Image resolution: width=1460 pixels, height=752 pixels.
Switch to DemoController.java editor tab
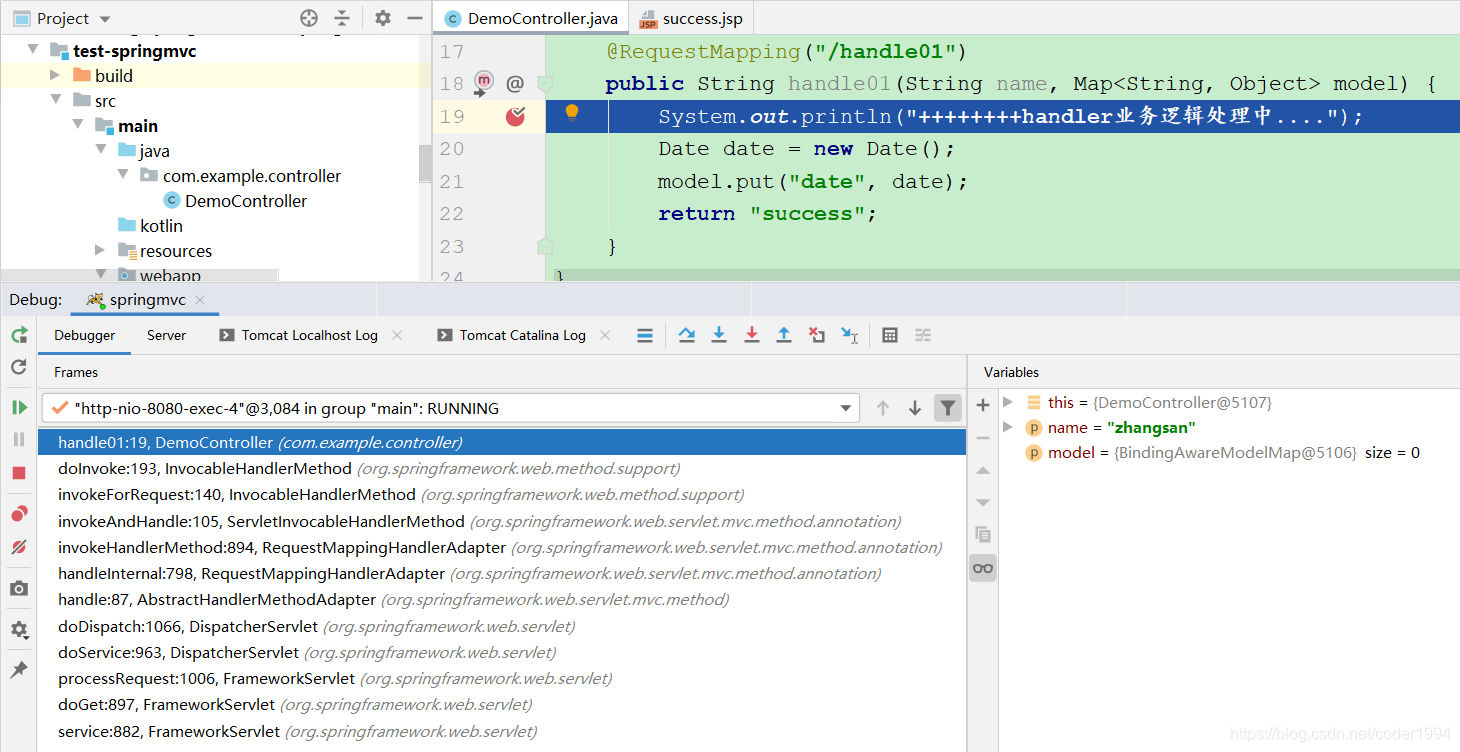point(531,19)
